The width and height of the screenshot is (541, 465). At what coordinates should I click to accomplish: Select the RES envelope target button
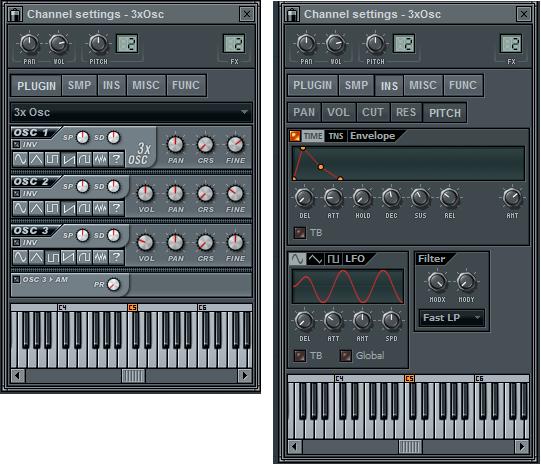pyautogui.click(x=406, y=112)
